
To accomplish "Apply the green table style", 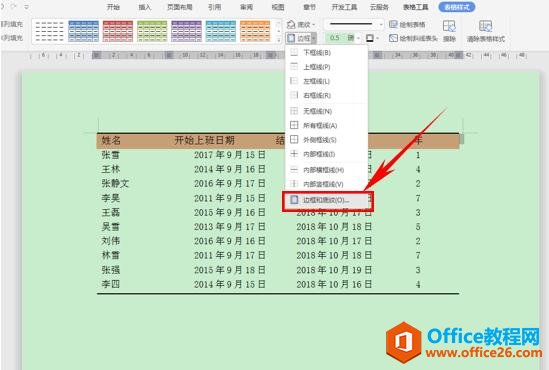I will [x=152, y=31].
